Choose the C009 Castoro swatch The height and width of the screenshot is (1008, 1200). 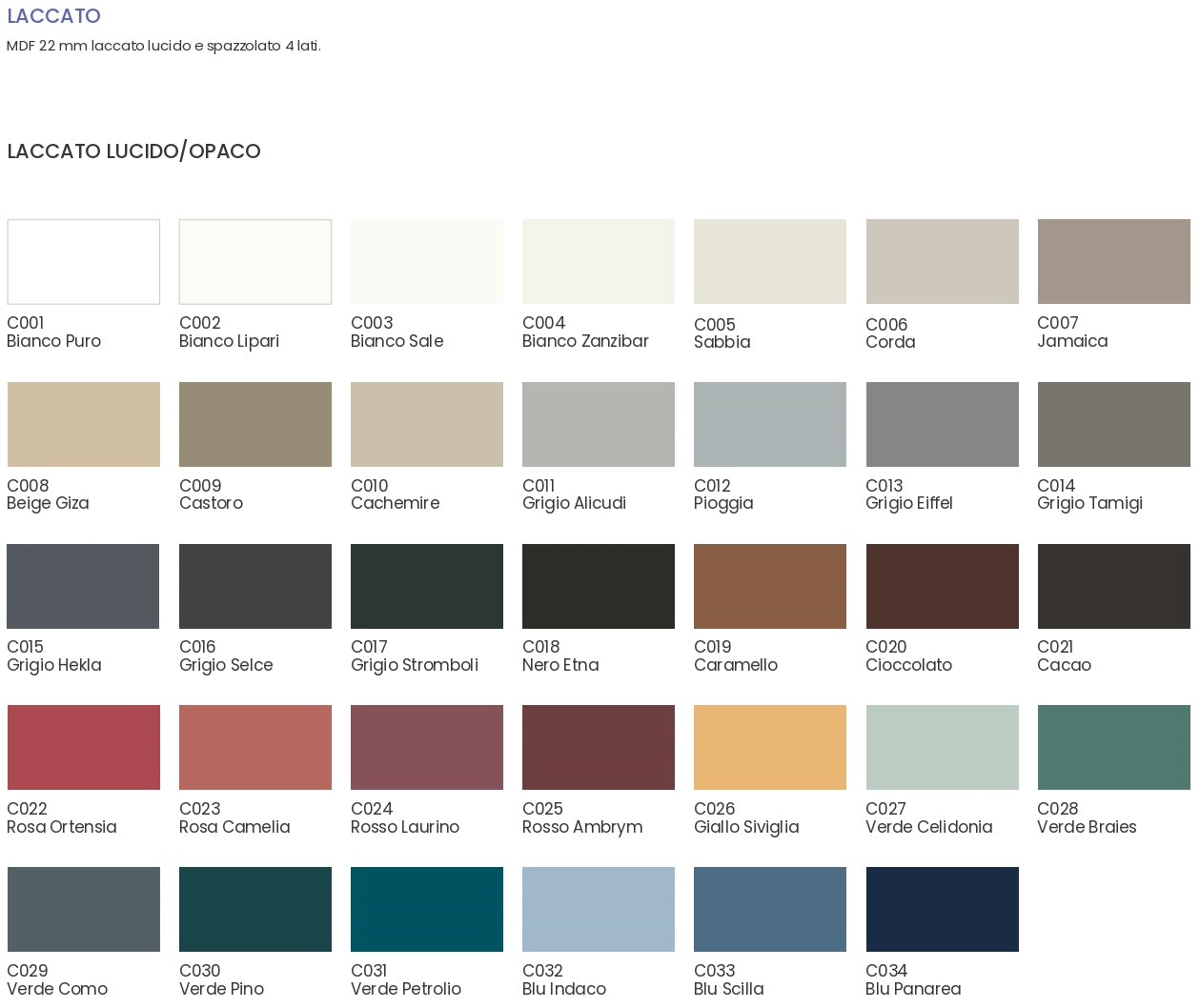[x=255, y=424]
